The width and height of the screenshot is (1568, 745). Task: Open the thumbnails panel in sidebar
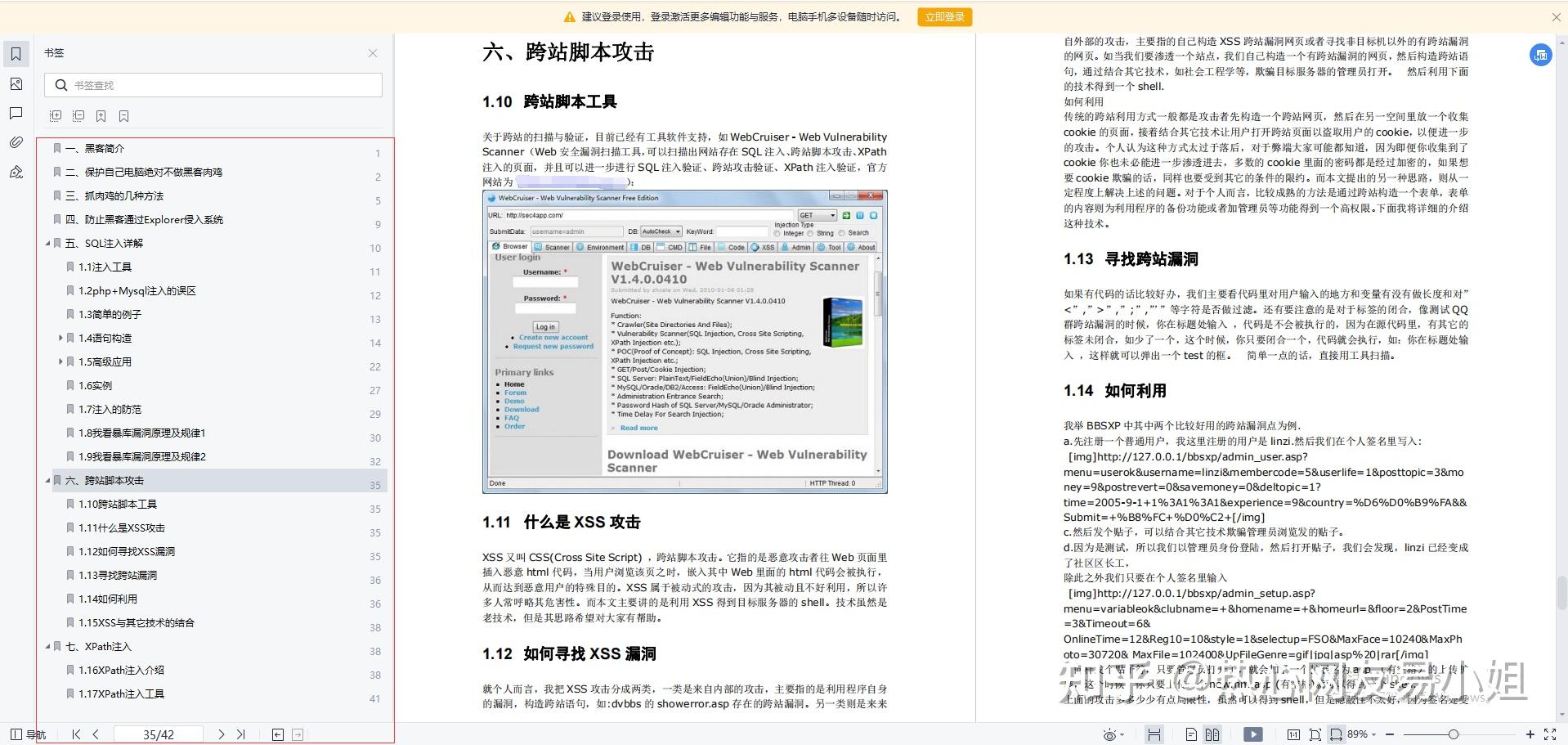[x=16, y=83]
